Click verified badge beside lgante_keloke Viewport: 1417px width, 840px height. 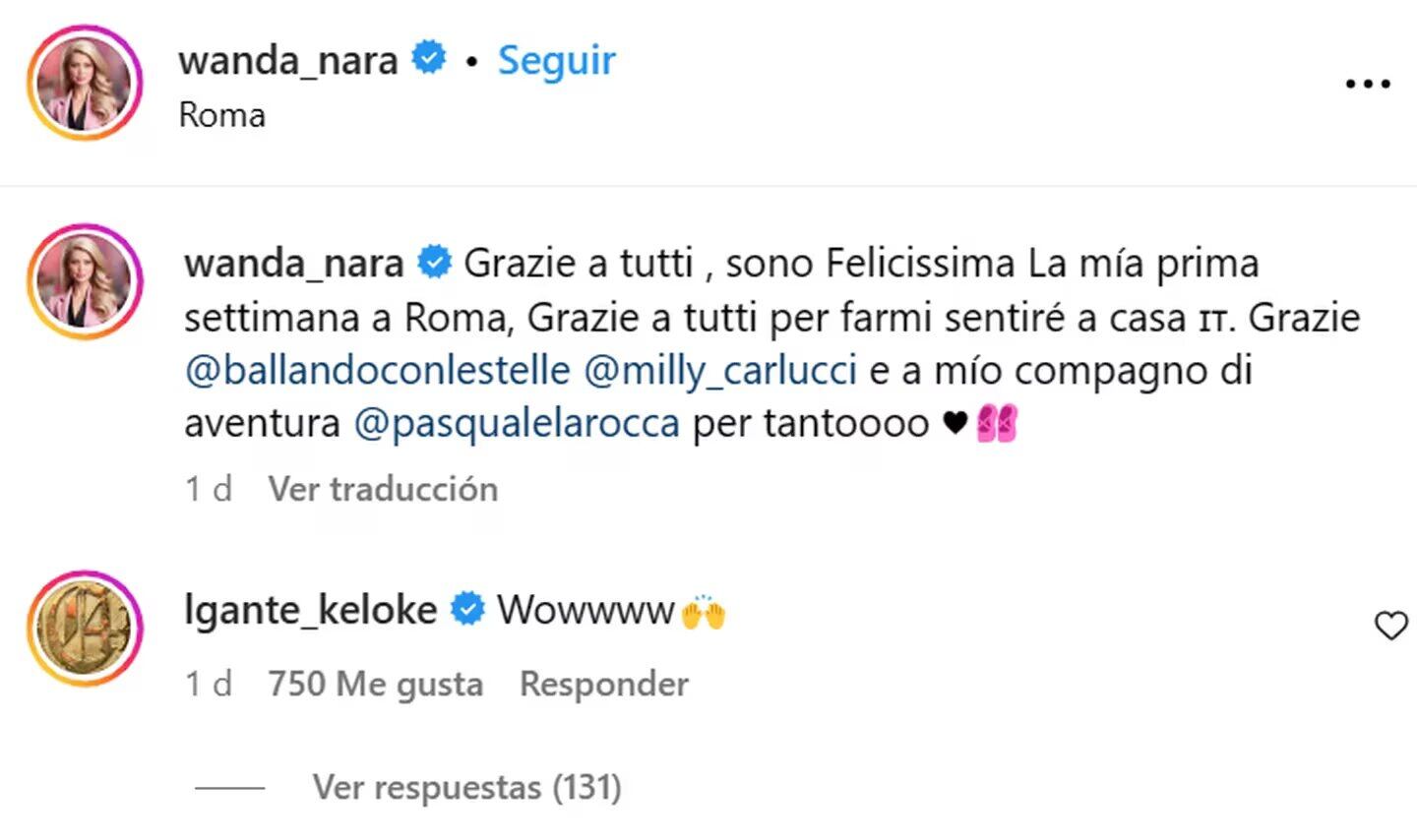pyautogui.click(x=467, y=610)
